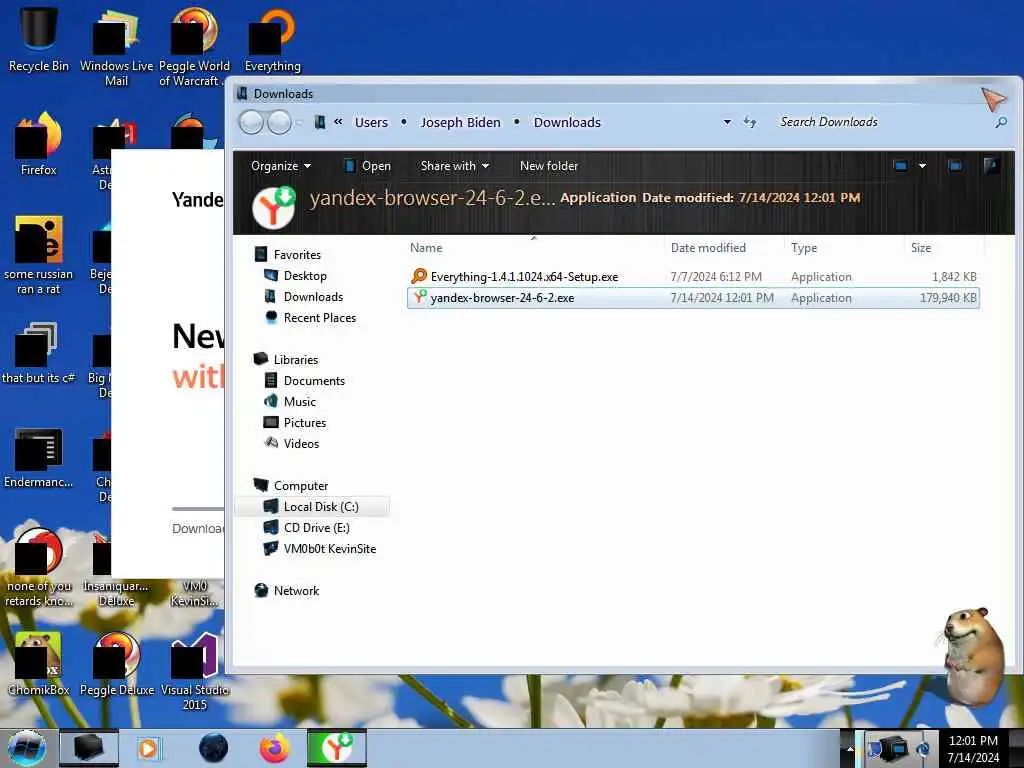Open the Firefox desktop shortcut
Image resolution: width=1024 pixels, height=768 pixels.
click(x=39, y=144)
